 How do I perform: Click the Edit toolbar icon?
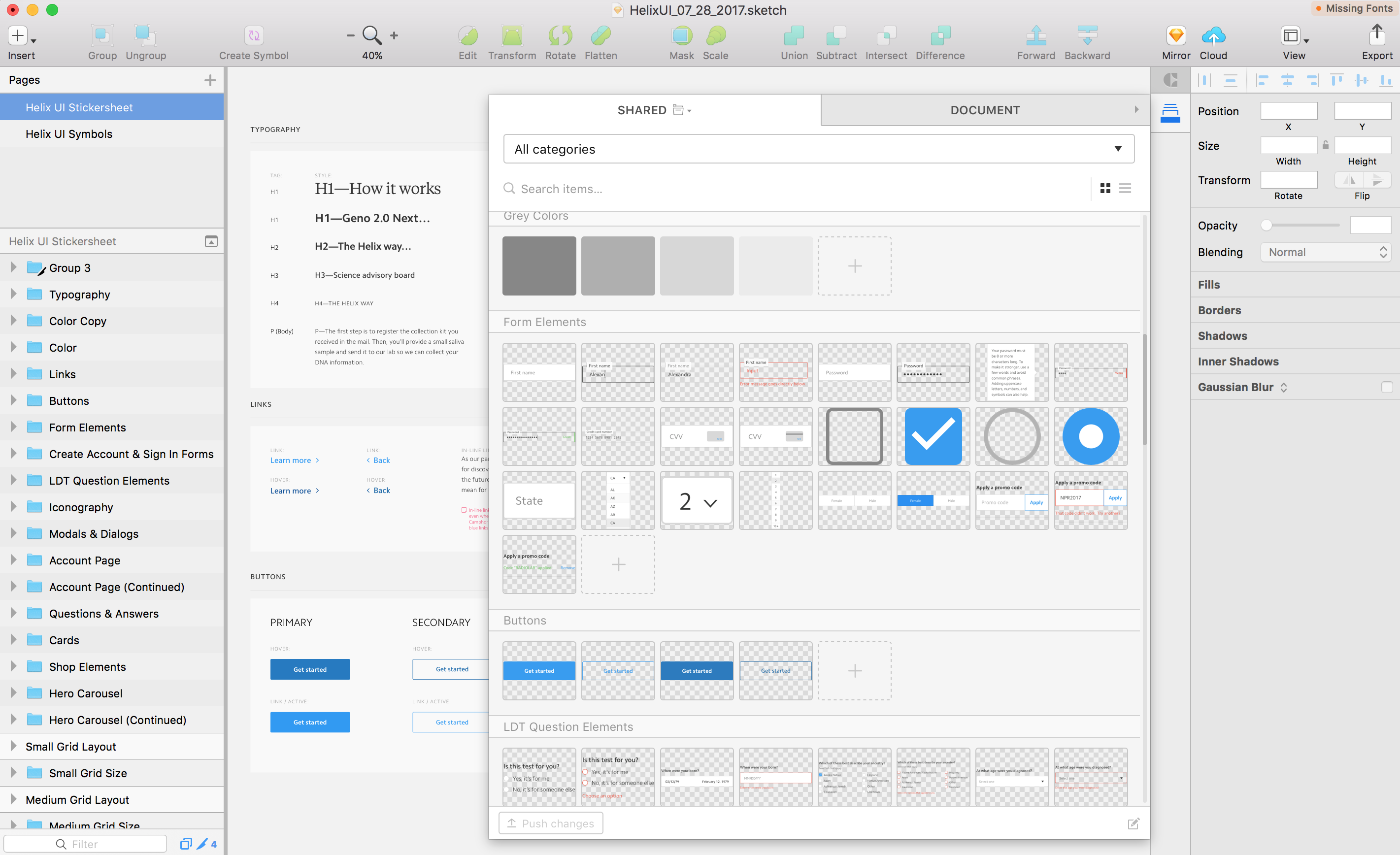[467, 36]
